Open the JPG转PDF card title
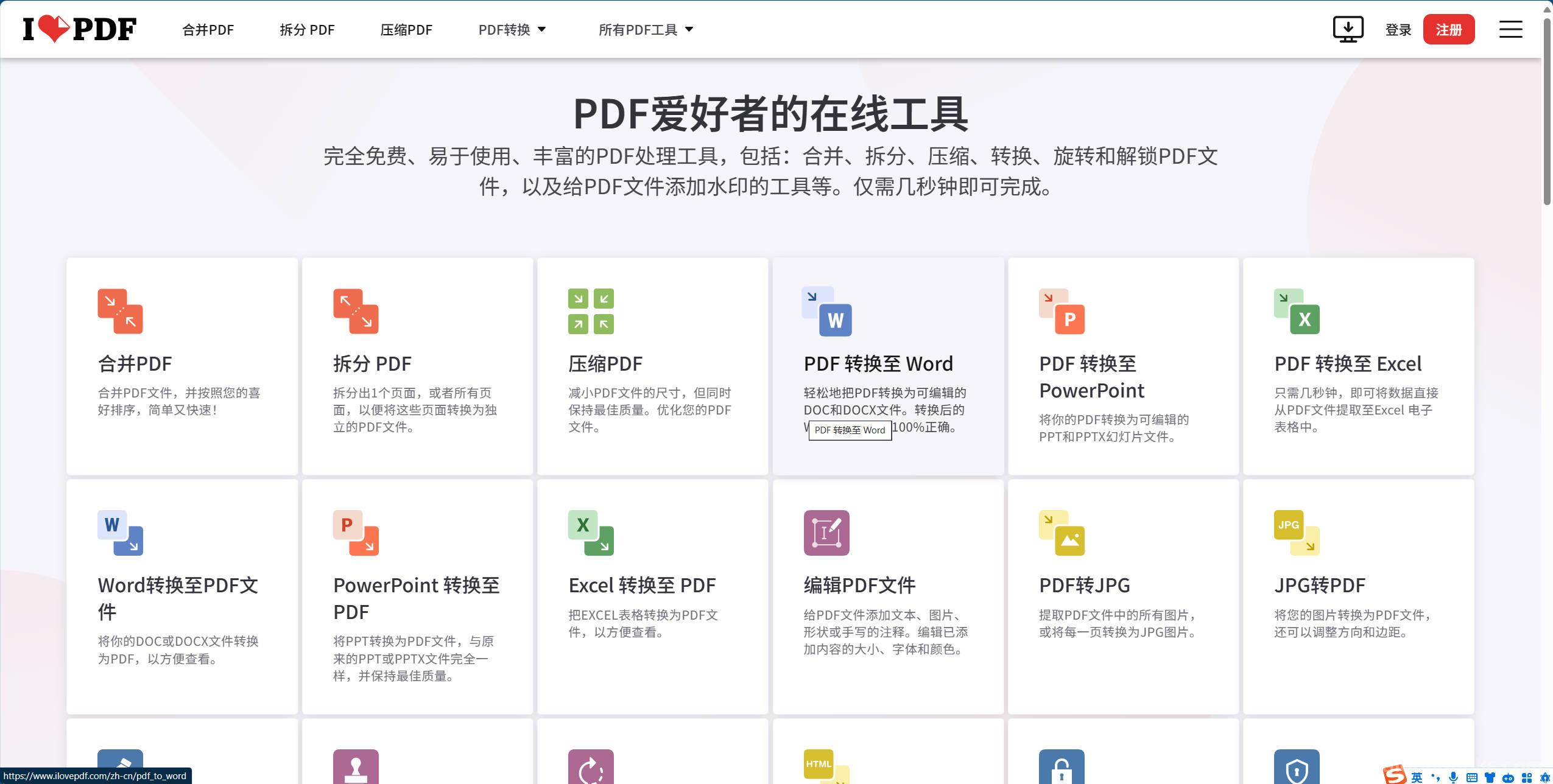 coord(1320,585)
